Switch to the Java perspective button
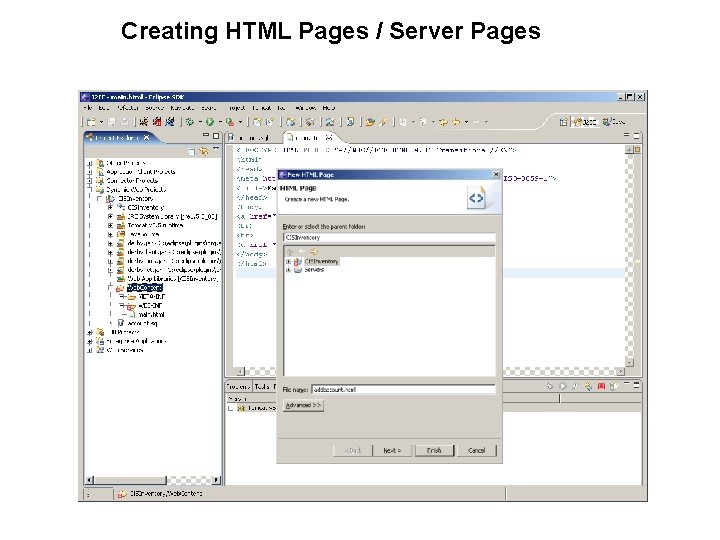720x540 pixels. (x=613, y=122)
